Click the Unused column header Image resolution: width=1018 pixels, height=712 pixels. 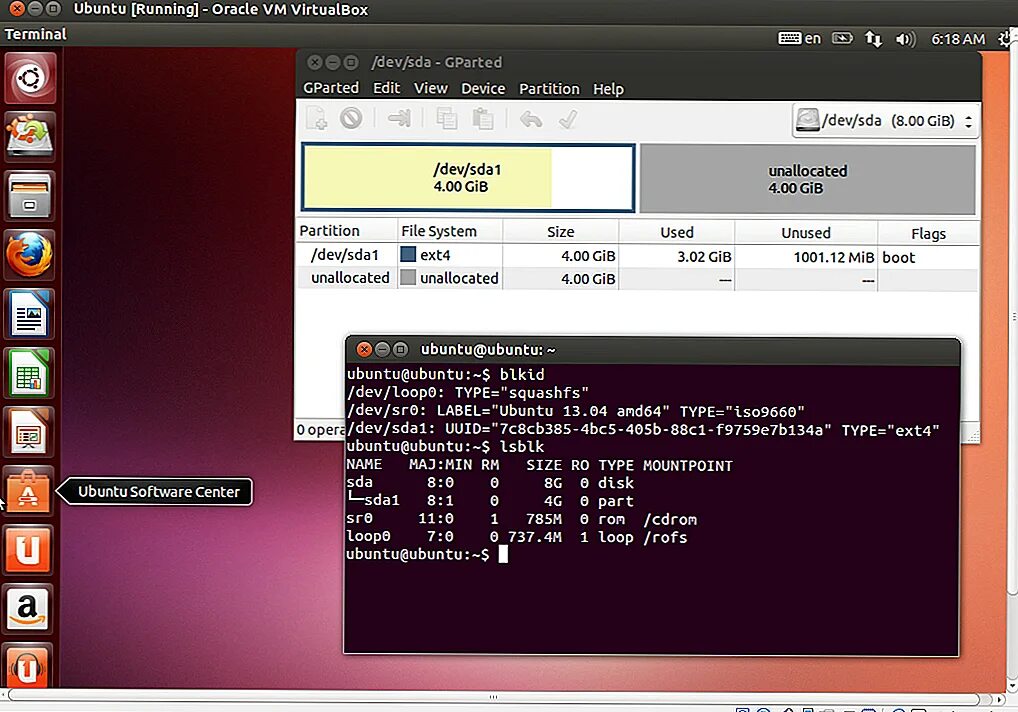(x=806, y=233)
